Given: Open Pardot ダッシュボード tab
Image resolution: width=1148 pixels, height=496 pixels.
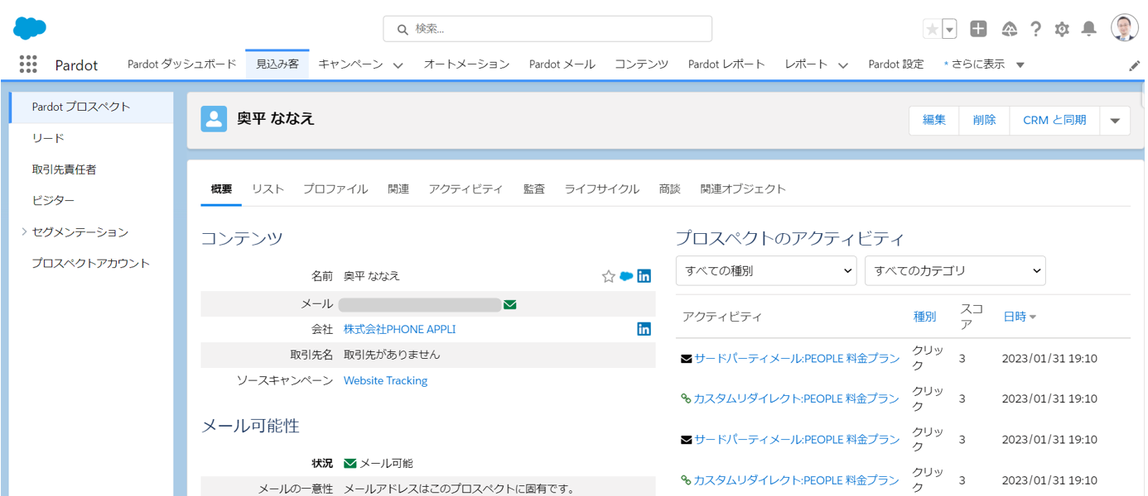Looking at the screenshot, I should [182, 64].
